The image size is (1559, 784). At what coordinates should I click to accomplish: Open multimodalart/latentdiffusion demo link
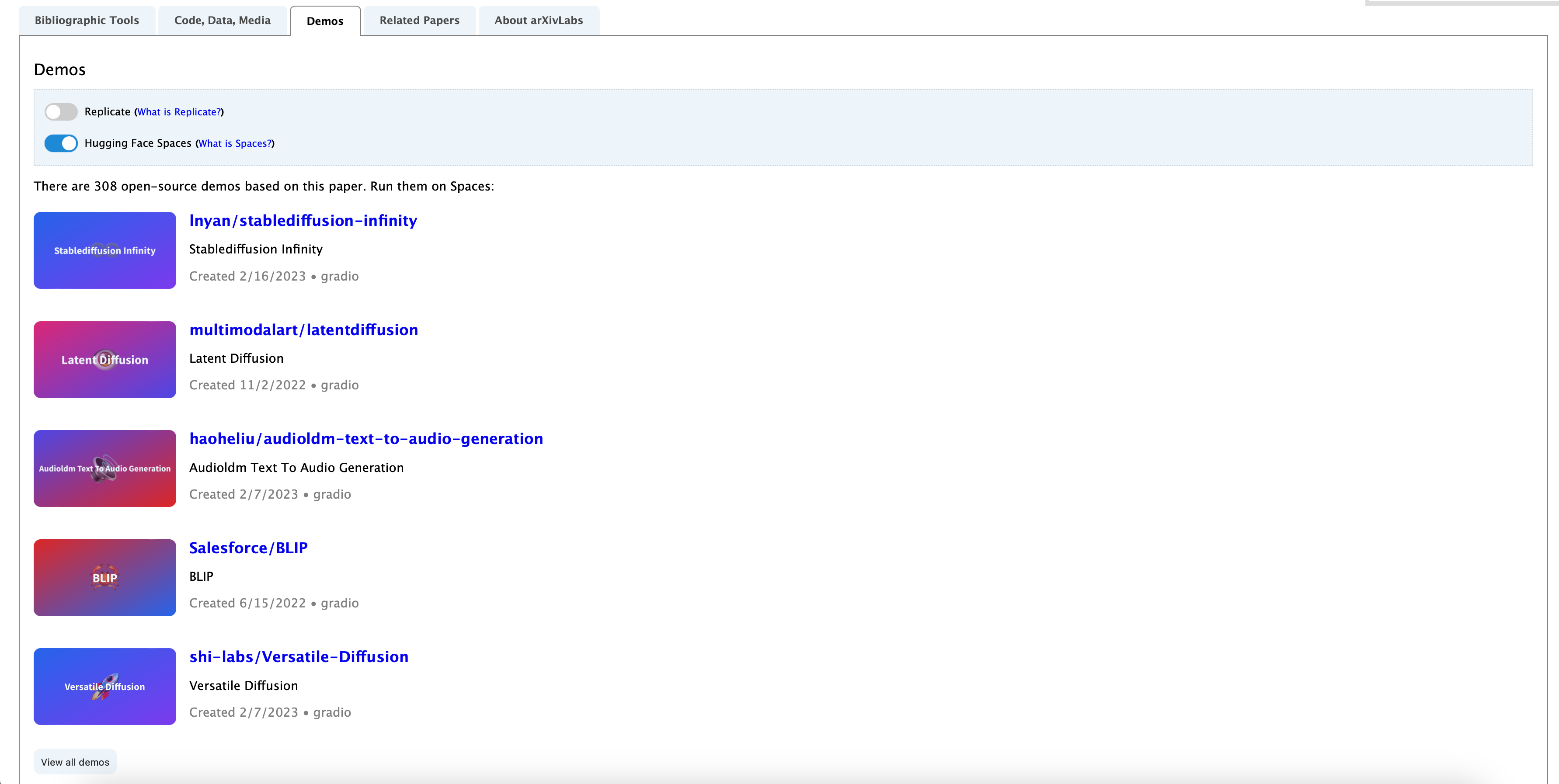click(304, 330)
